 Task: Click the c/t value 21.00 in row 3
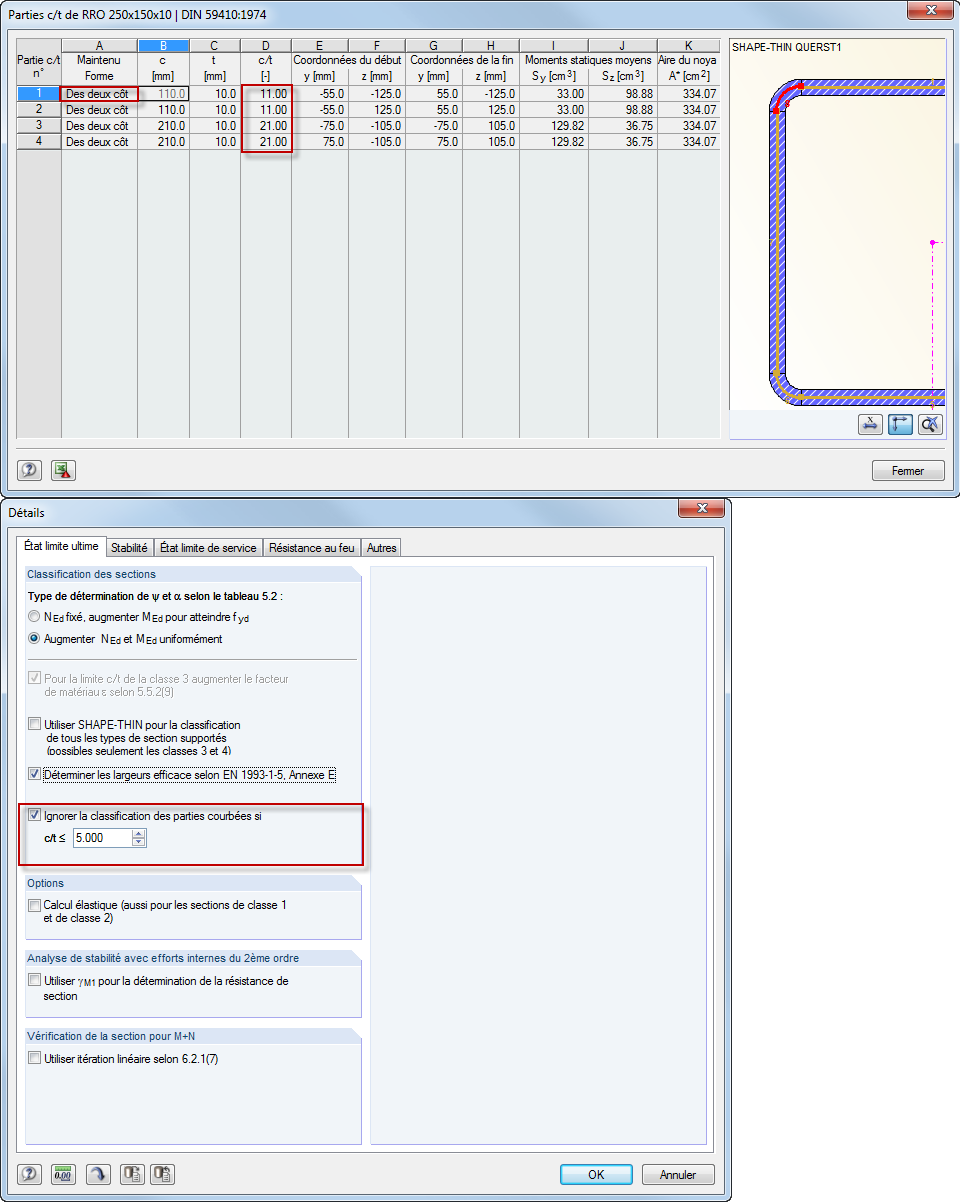(x=266, y=125)
